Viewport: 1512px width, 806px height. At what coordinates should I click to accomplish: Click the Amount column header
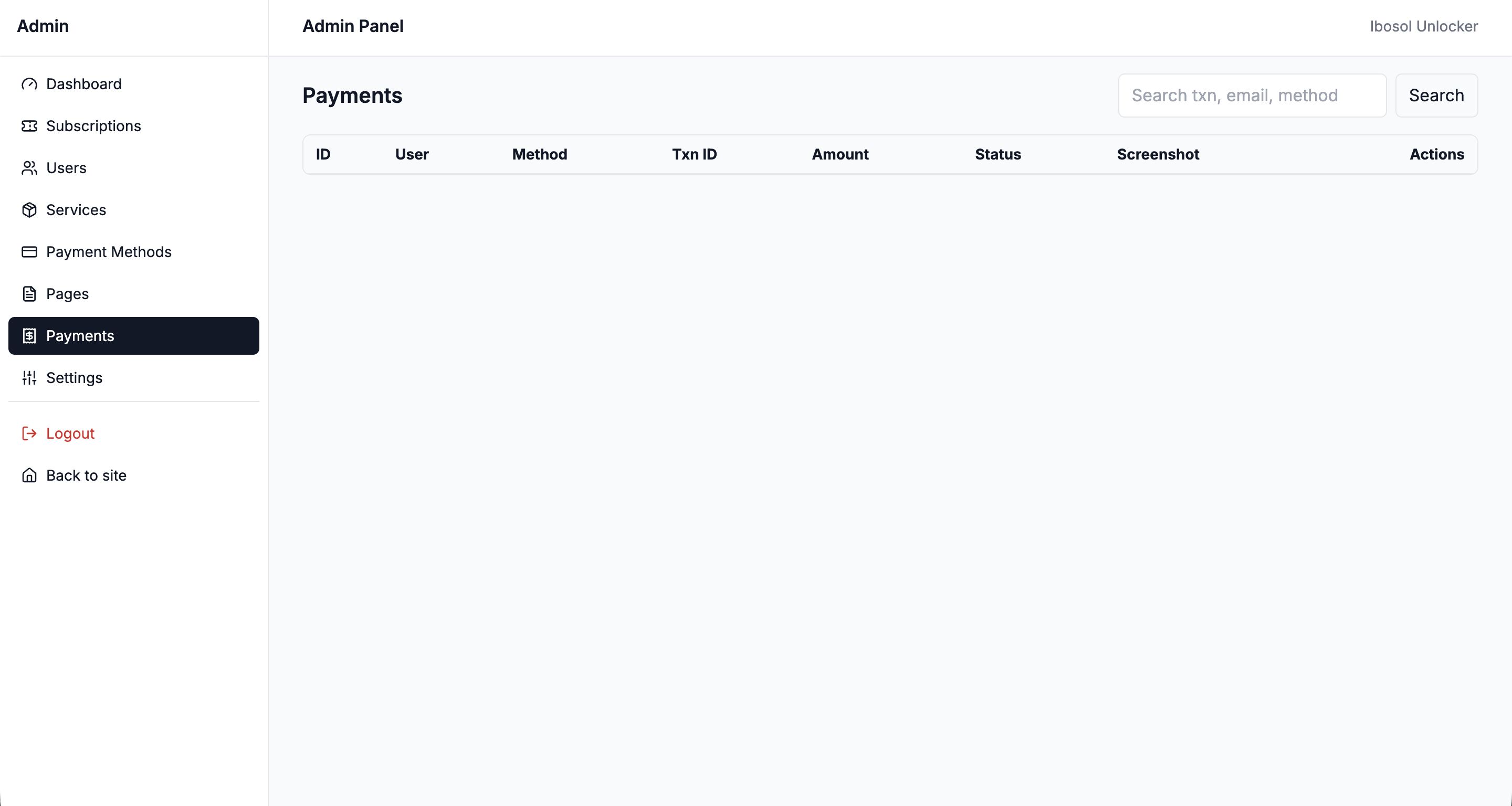(840, 154)
